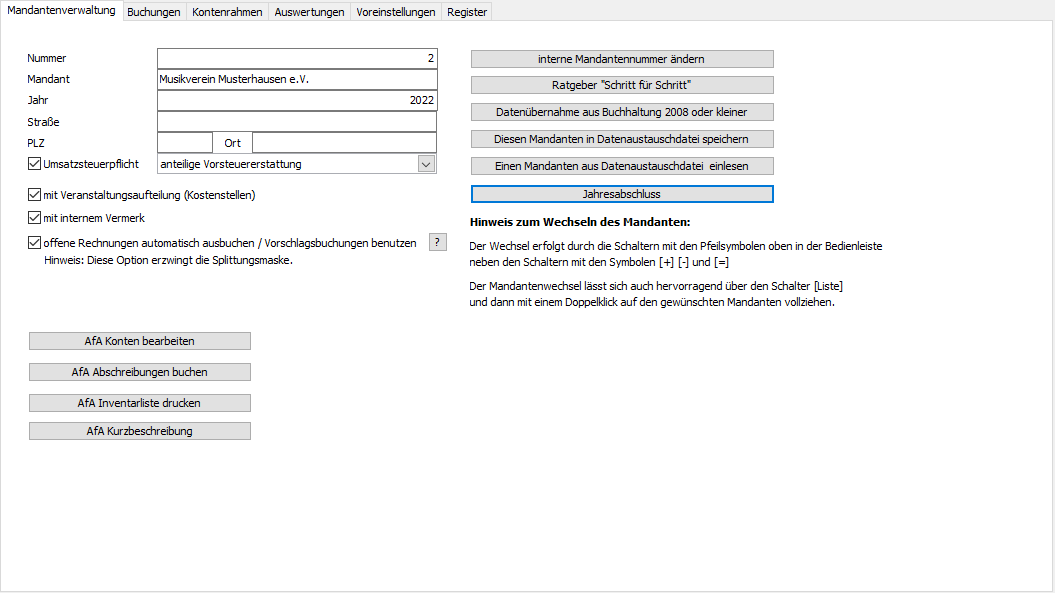The image size is (1055, 593).
Task: Click interne Mandantennummer ändern button
Action: coord(622,59)
